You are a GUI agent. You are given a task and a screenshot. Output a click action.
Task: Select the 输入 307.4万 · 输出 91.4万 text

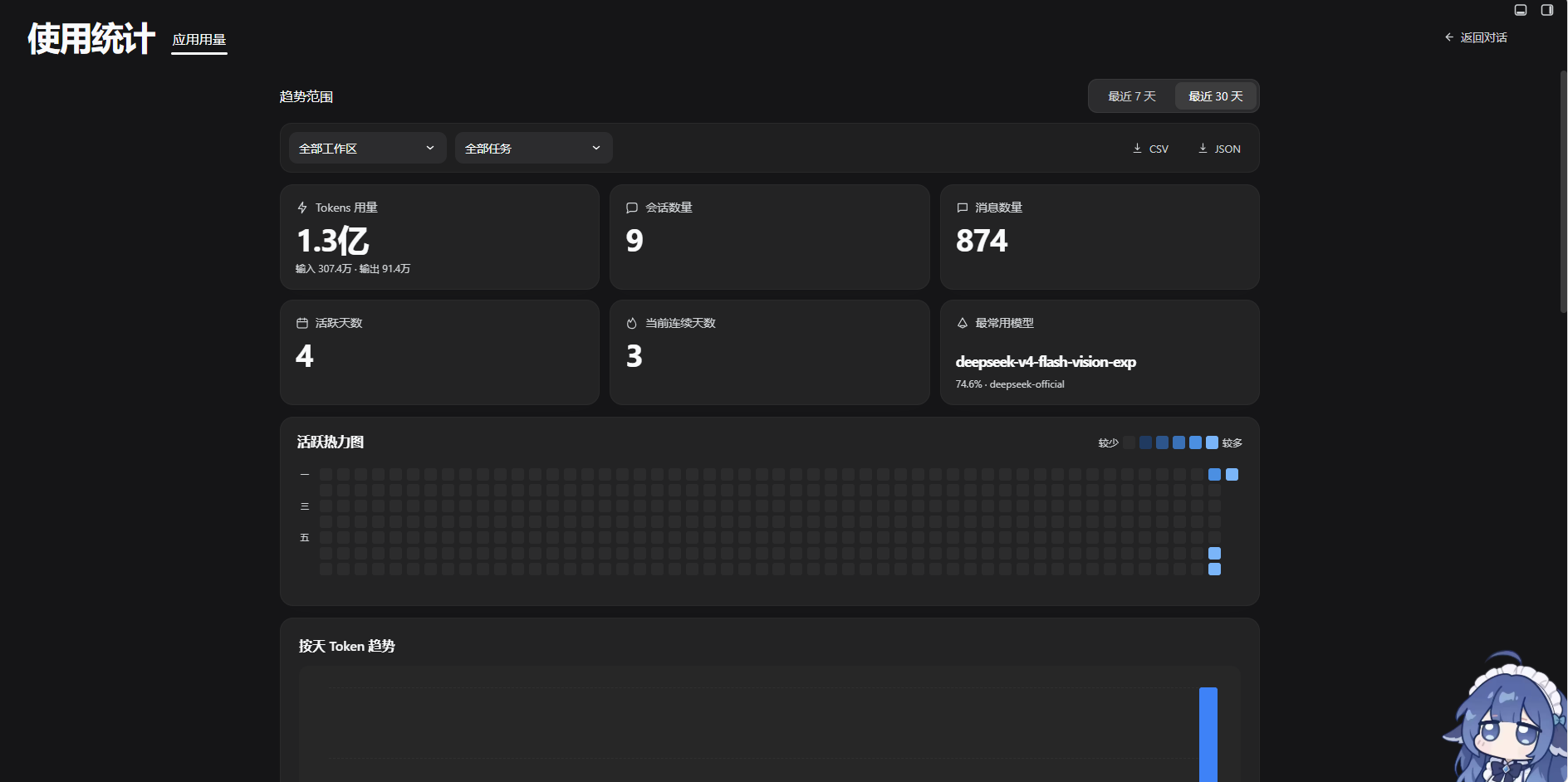pos(353,269)
